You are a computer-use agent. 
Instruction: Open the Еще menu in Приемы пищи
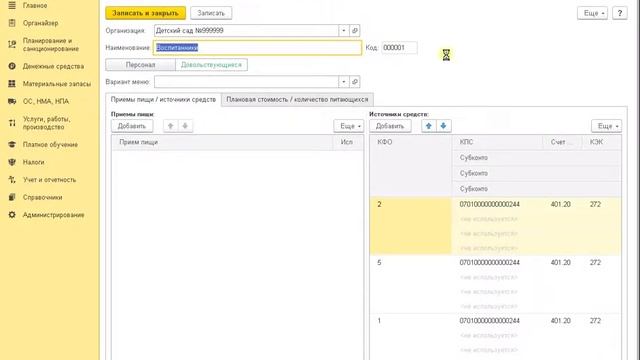pyautogui.click(x=349, y=126)
